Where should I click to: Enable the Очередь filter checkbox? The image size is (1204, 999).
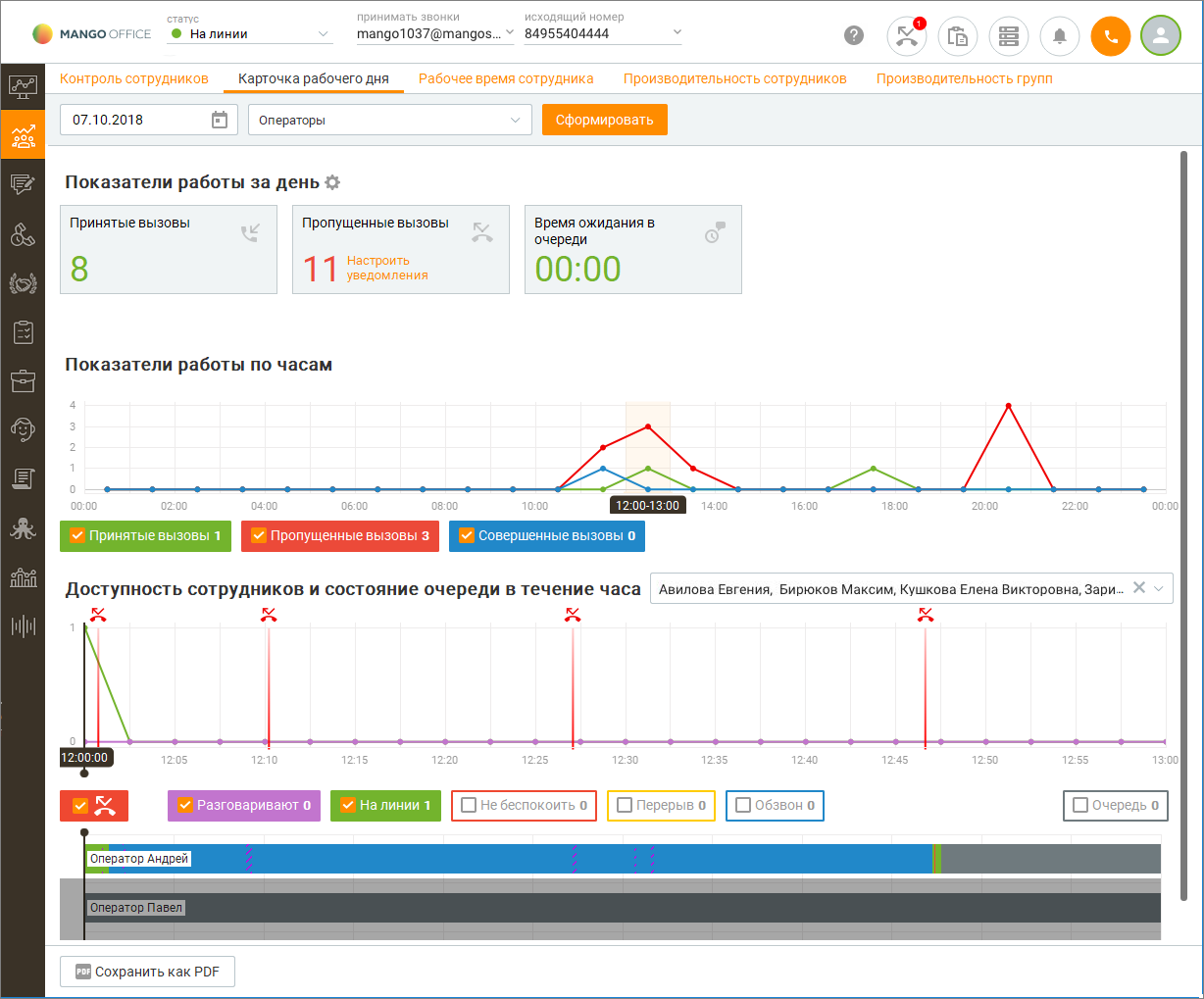pyautogui.click(x=1080, y=806)
